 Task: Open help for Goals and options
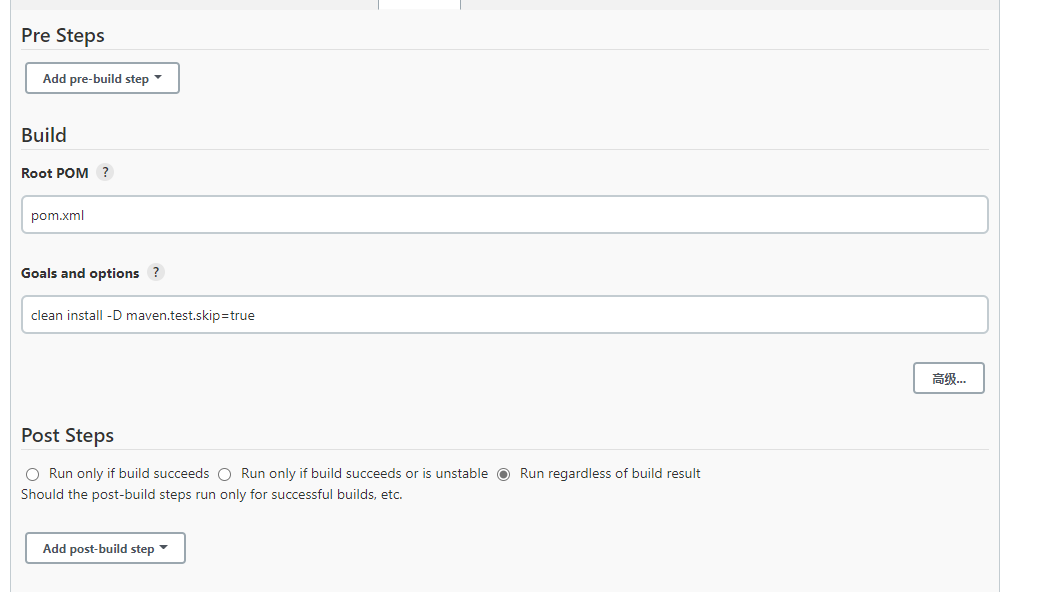(x=155, y=272)
